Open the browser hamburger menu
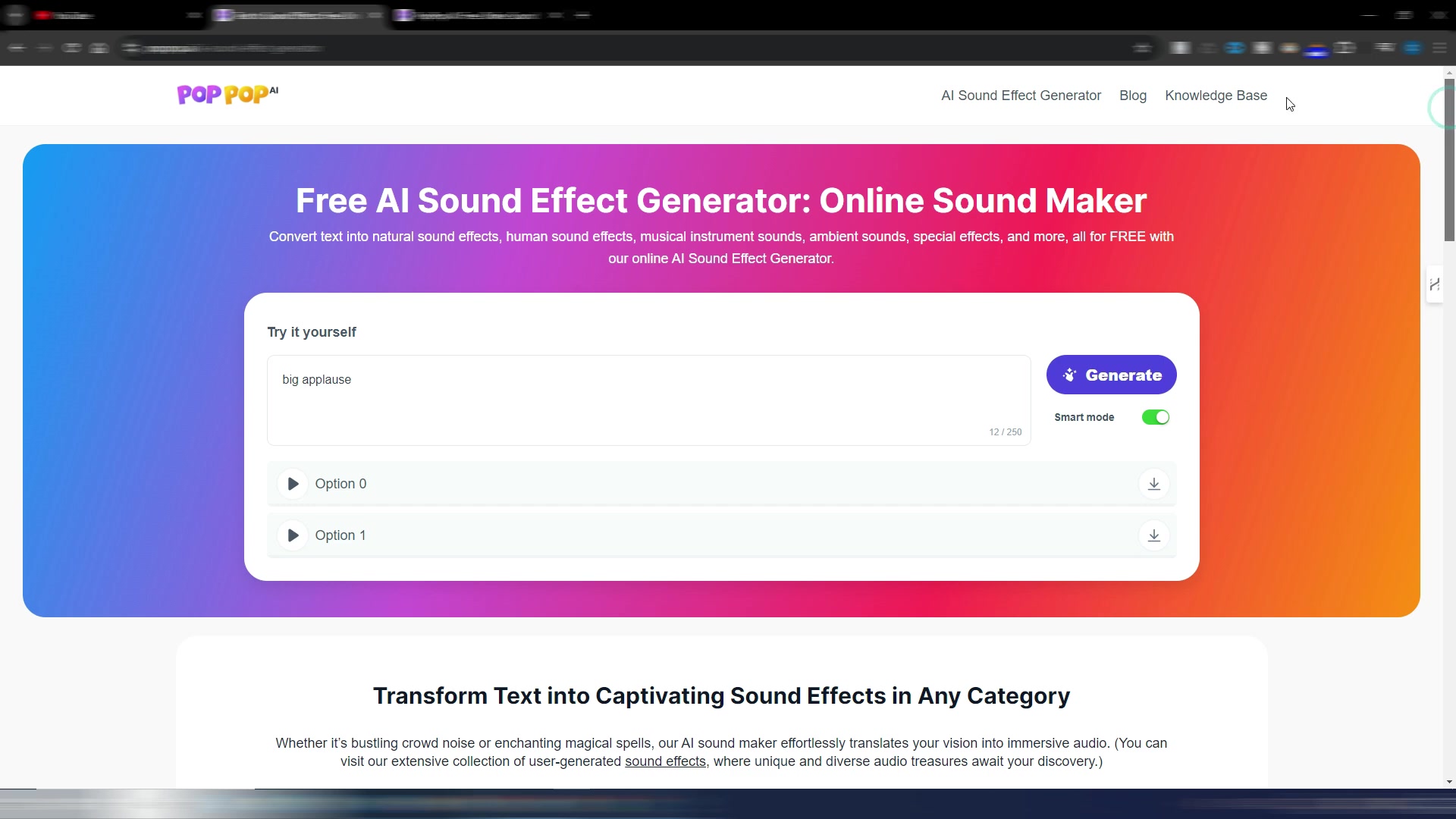Image resolution: width=1456 pixels, height=819 pixels. (x=1439, y=48)
